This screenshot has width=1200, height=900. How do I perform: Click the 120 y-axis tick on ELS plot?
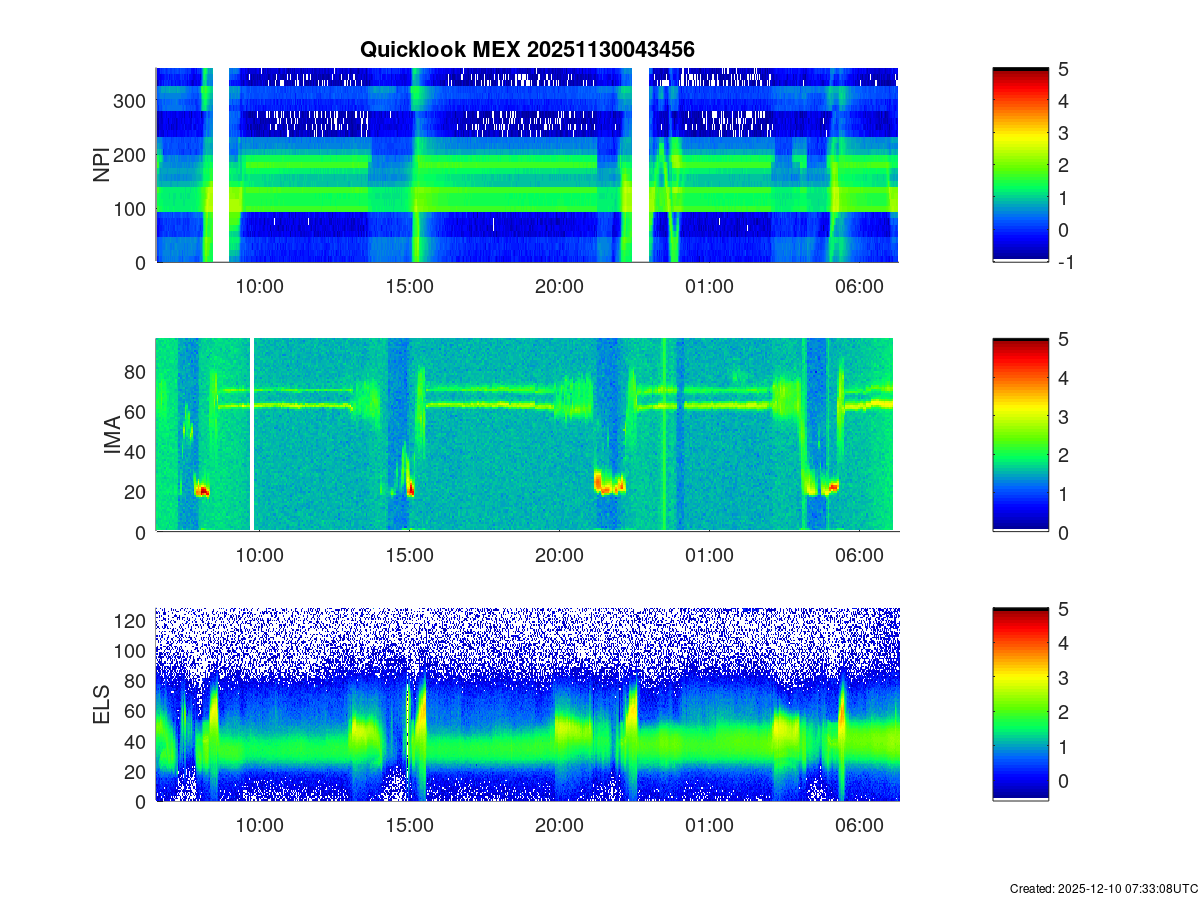click(x=131, y=621)
